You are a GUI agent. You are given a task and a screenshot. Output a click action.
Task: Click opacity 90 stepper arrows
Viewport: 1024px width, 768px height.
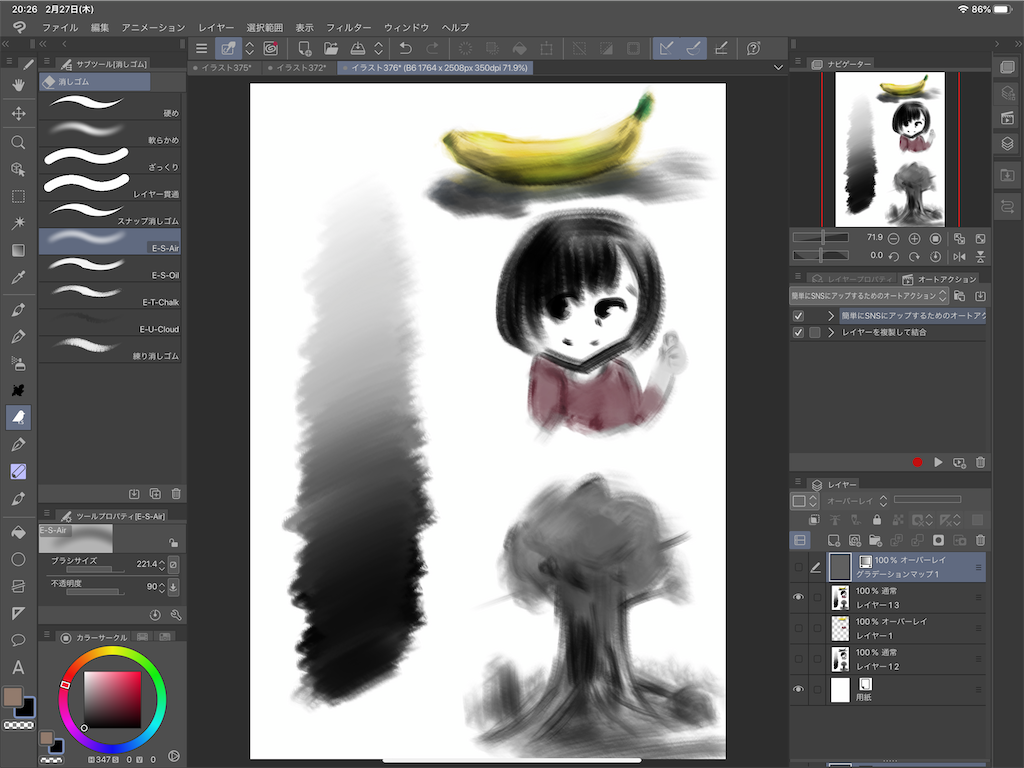(x=161, y=587)
